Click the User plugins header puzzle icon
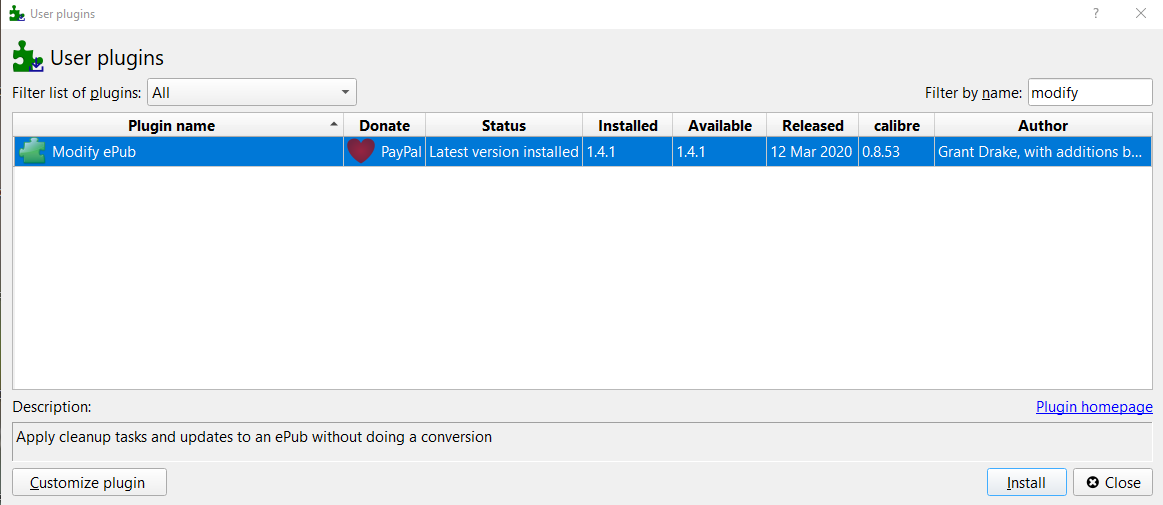The width and height of the screenshot is (1163, 505). click(x=27, y=57)
